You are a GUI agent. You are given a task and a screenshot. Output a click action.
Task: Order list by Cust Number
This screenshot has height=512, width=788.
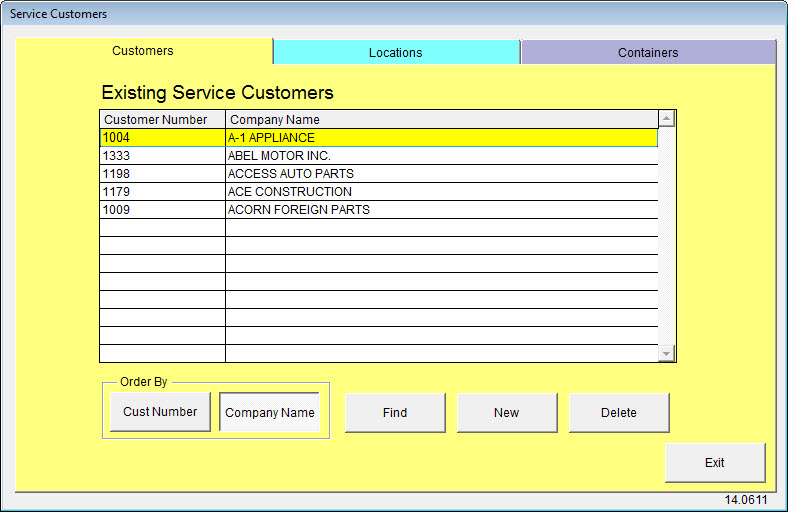[160, 412]
